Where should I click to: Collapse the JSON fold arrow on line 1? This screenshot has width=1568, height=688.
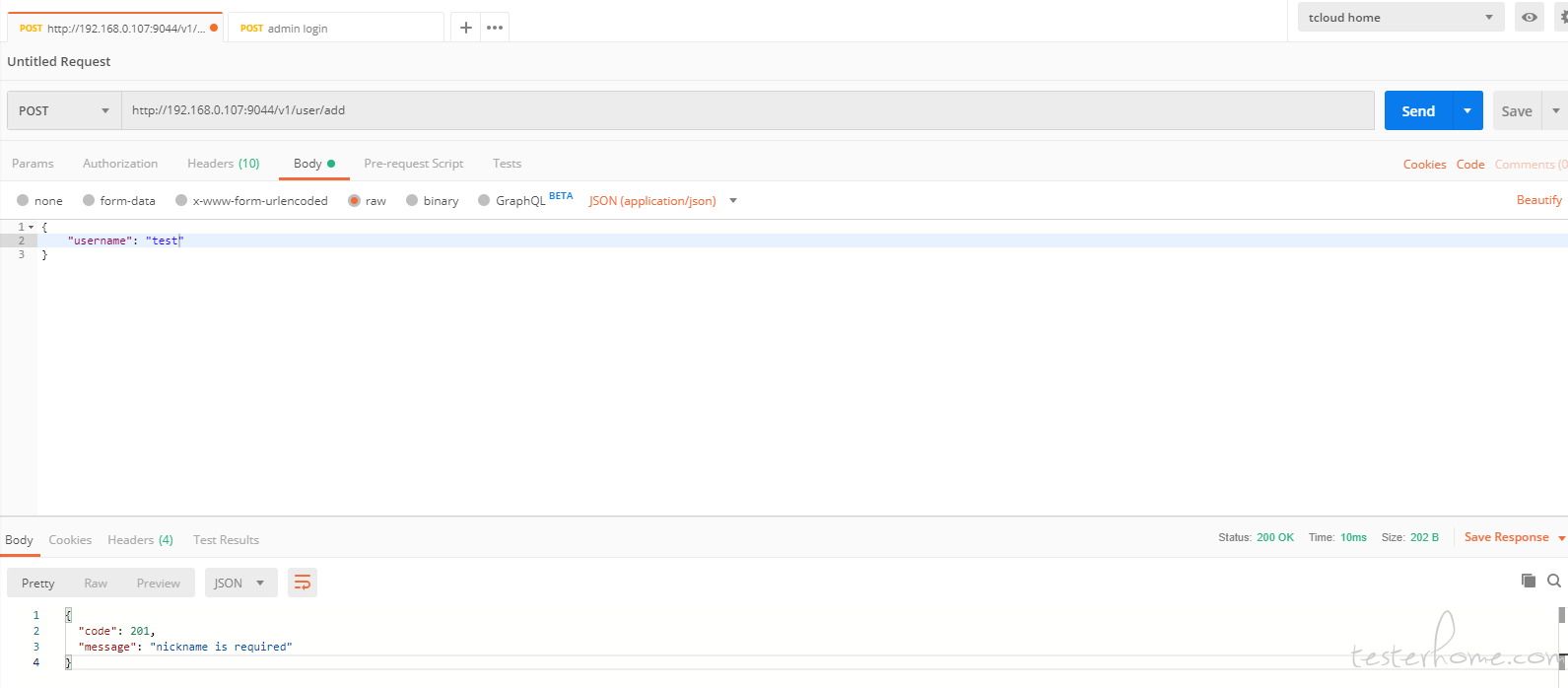click(x=32, y=227)
